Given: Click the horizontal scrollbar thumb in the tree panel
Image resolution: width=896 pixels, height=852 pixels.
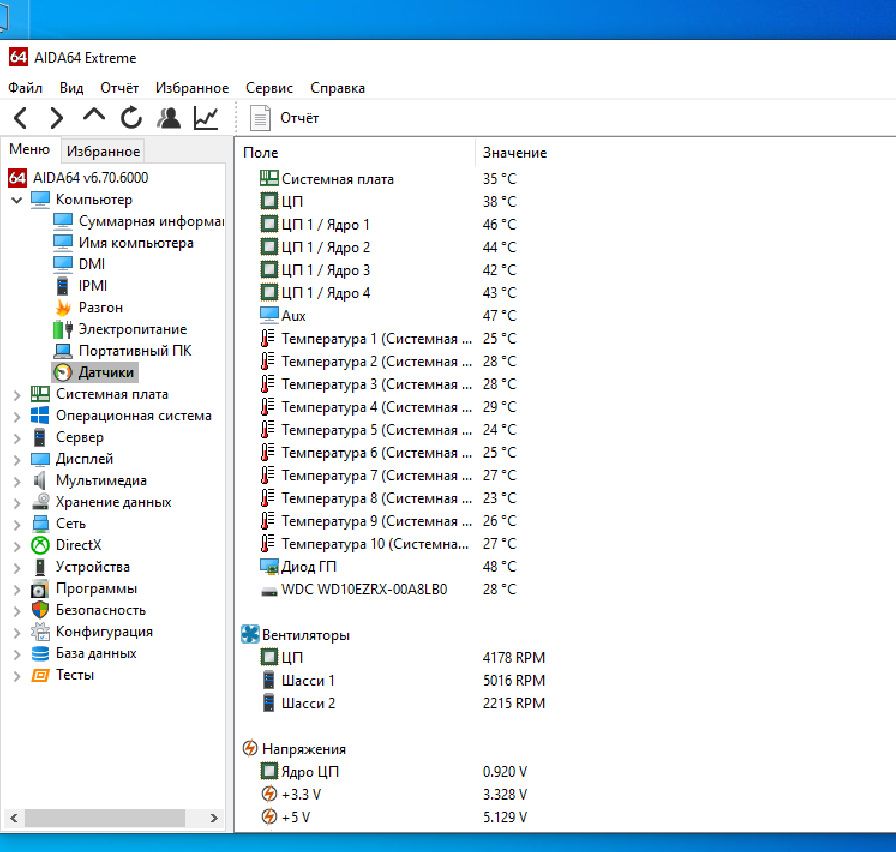Looking at the screenshot, I should tap(105, 818).
